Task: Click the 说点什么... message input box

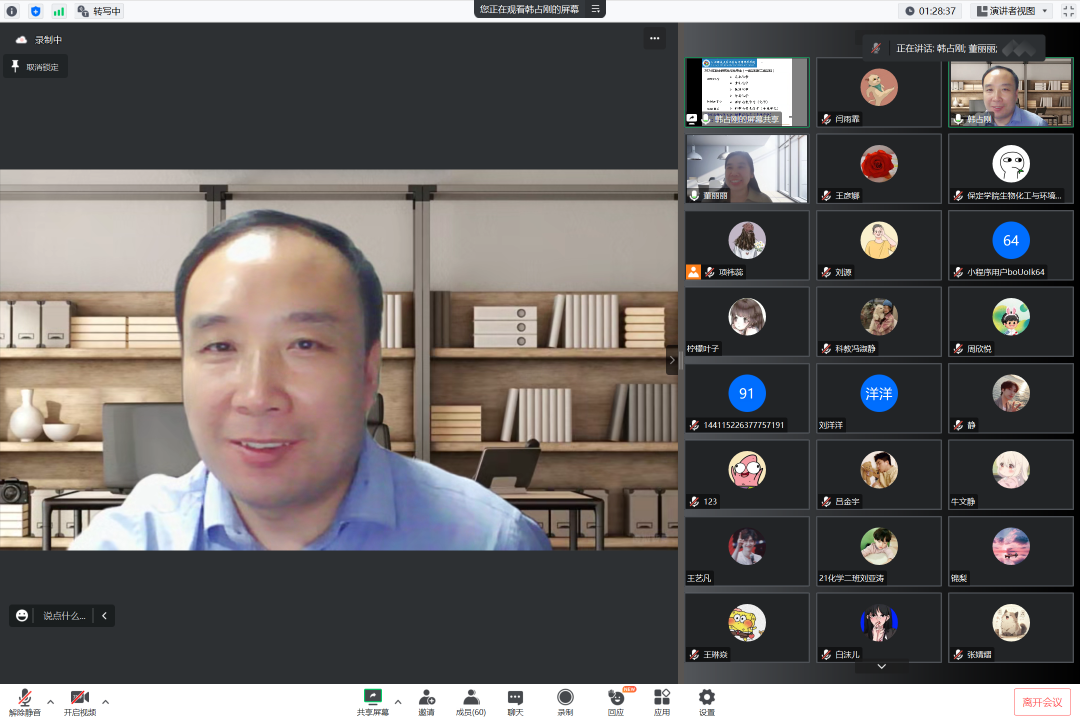Action: point(64,616)
